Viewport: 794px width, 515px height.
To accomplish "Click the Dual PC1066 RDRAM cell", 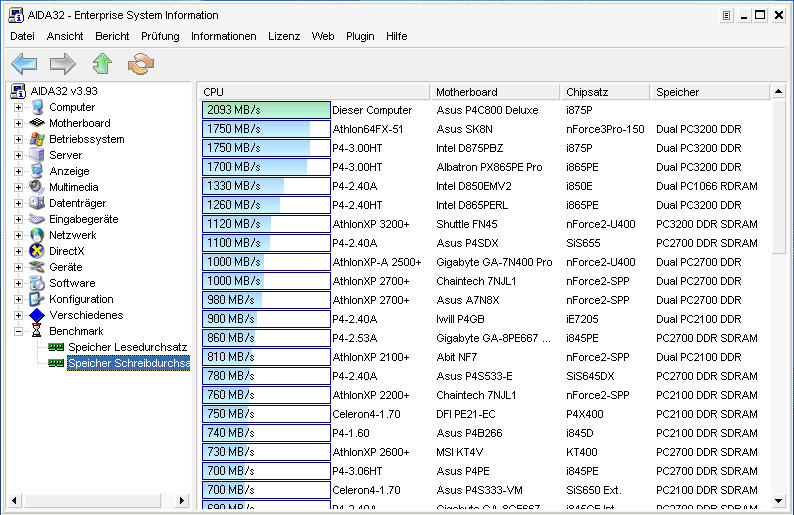I will [707, 186].
